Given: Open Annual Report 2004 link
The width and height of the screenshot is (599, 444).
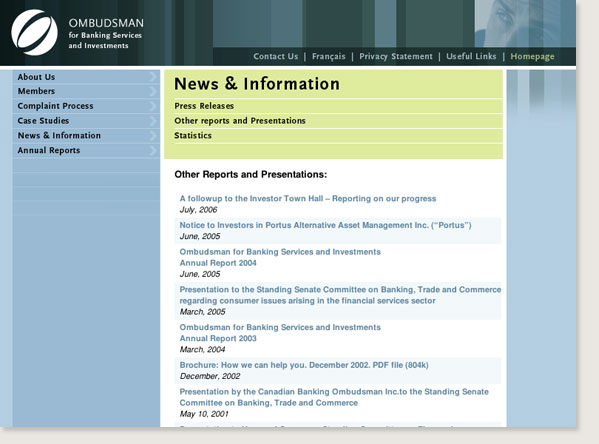Looking at the screenshot, I should click(280, 258).
